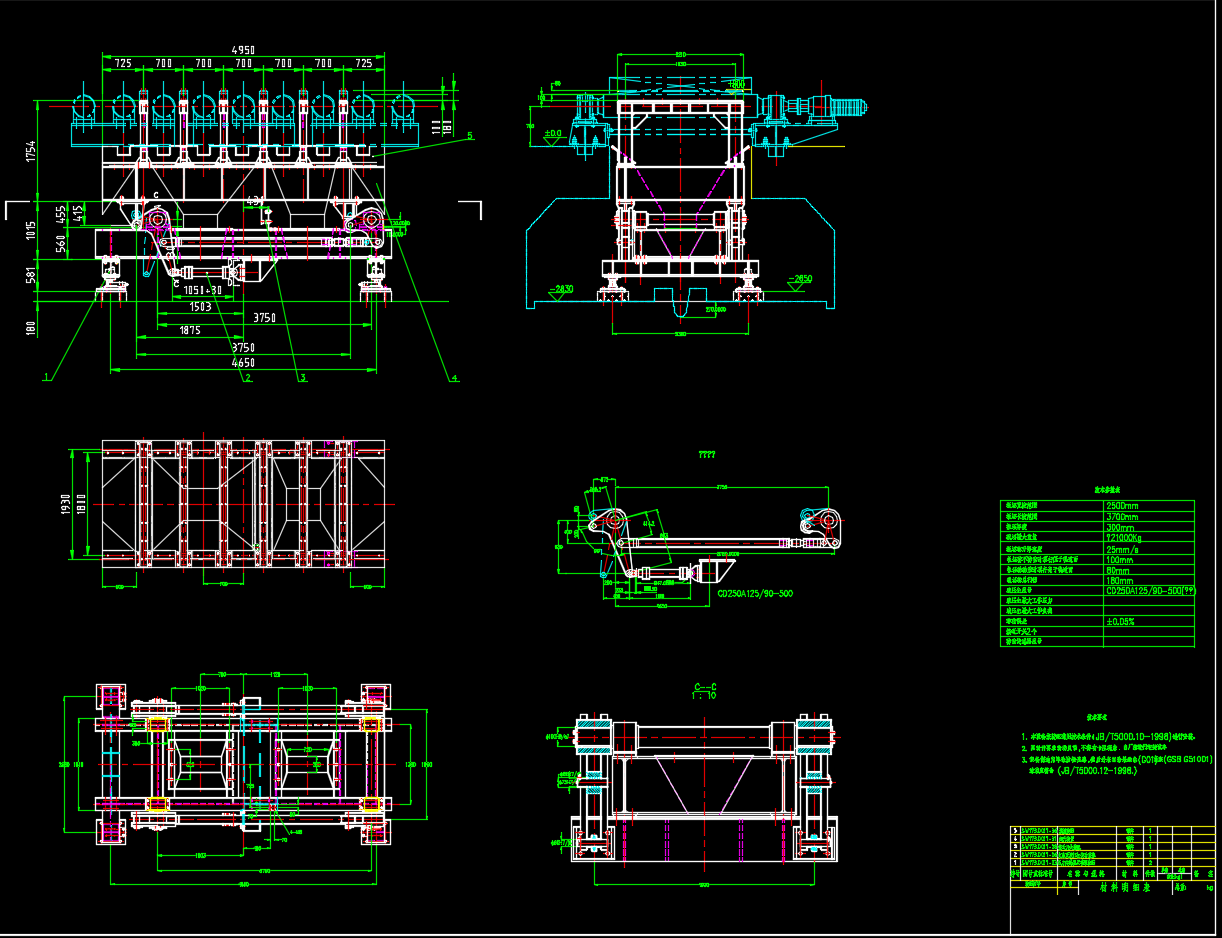Select leader number 2 callout
Screen dimensions: 1222x938
[248, 377]
